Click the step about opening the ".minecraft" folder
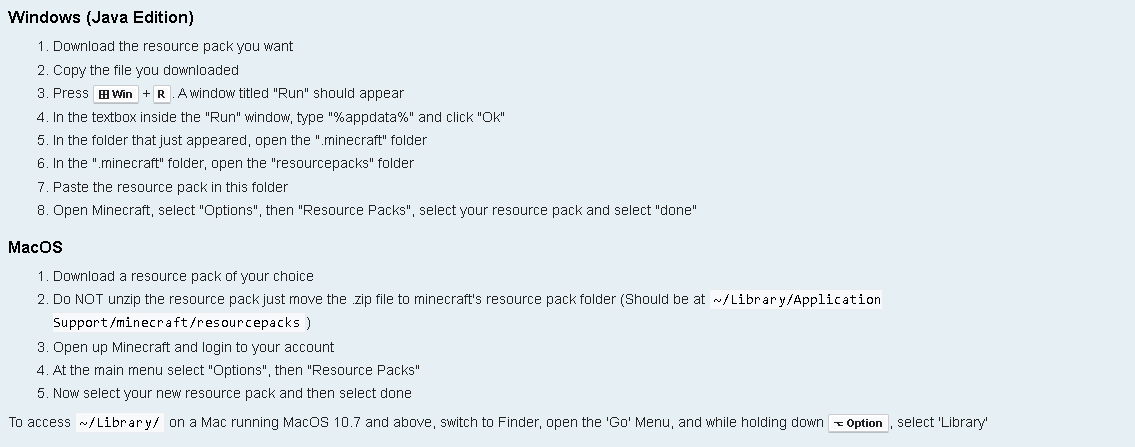The width and height of the screenshot is (1135, 447). click(x=240, y=140)
